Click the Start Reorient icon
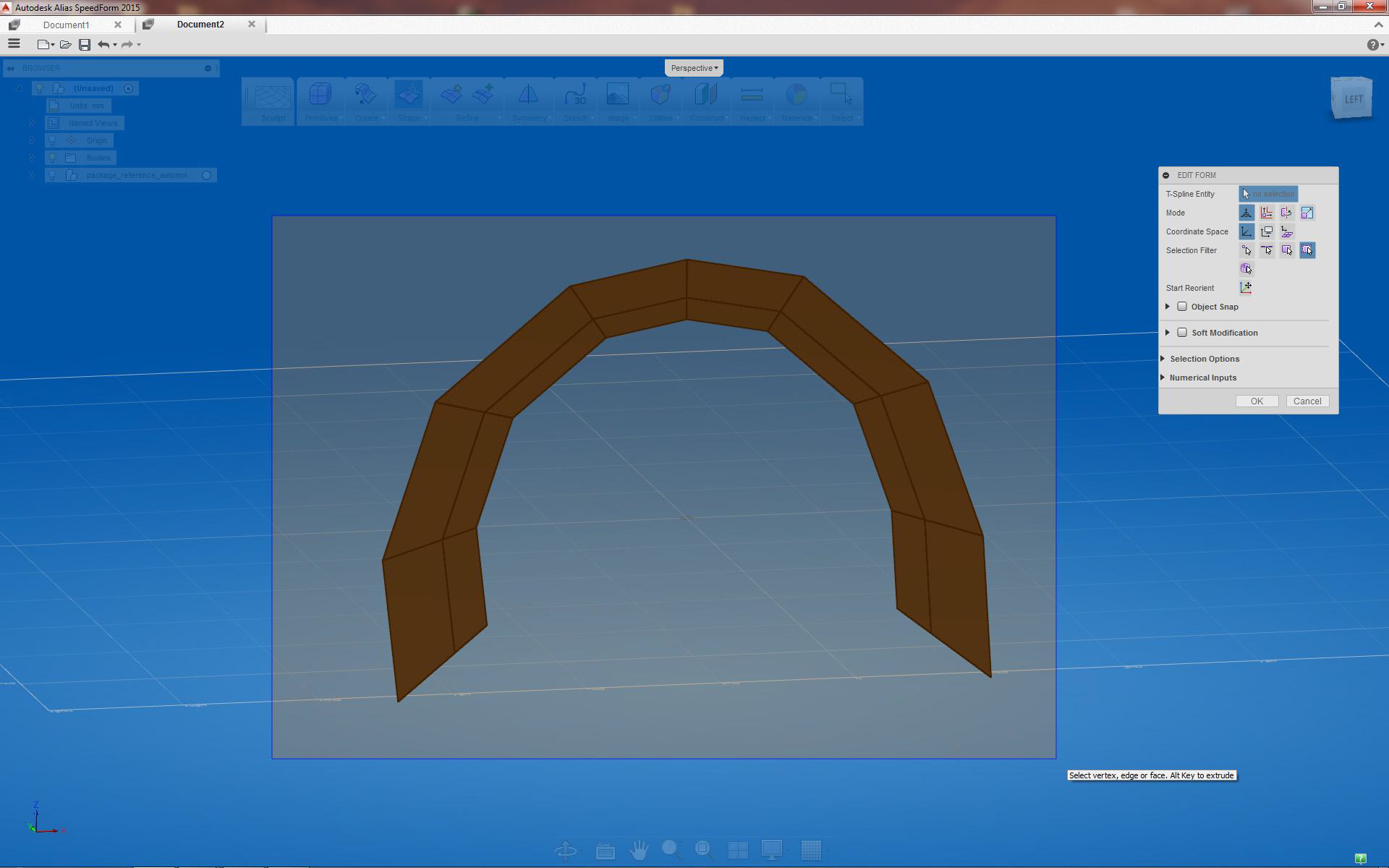Screen dimensions: 1389x868 1246,288
